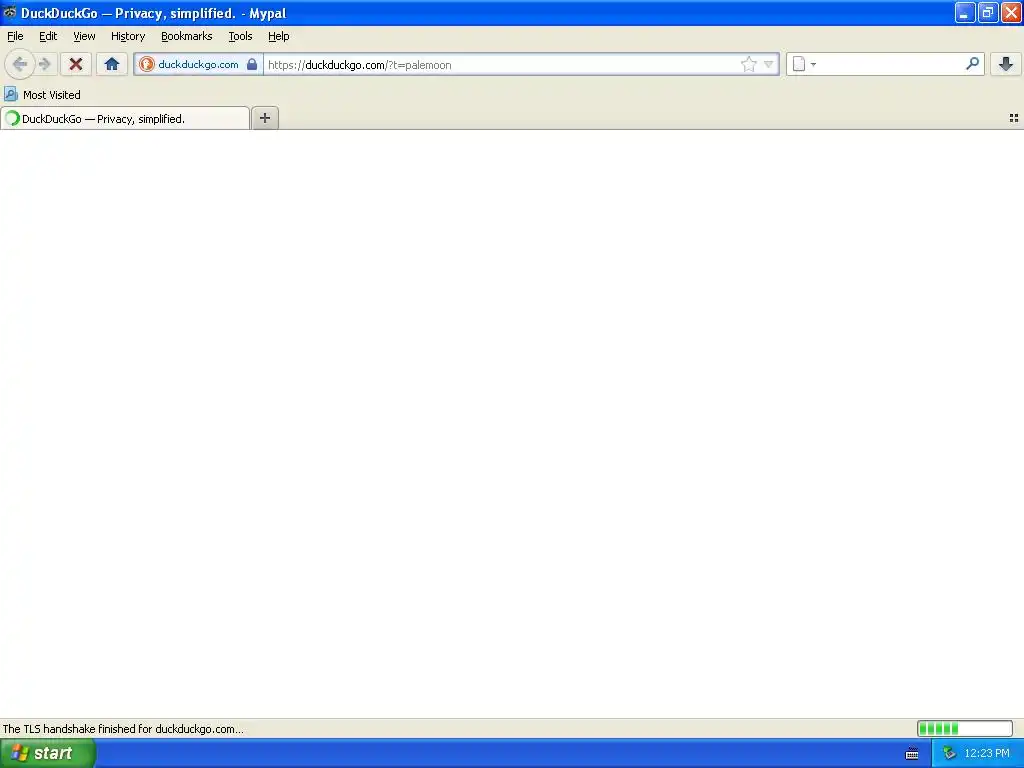Open the Tools menu

(240, 36)
